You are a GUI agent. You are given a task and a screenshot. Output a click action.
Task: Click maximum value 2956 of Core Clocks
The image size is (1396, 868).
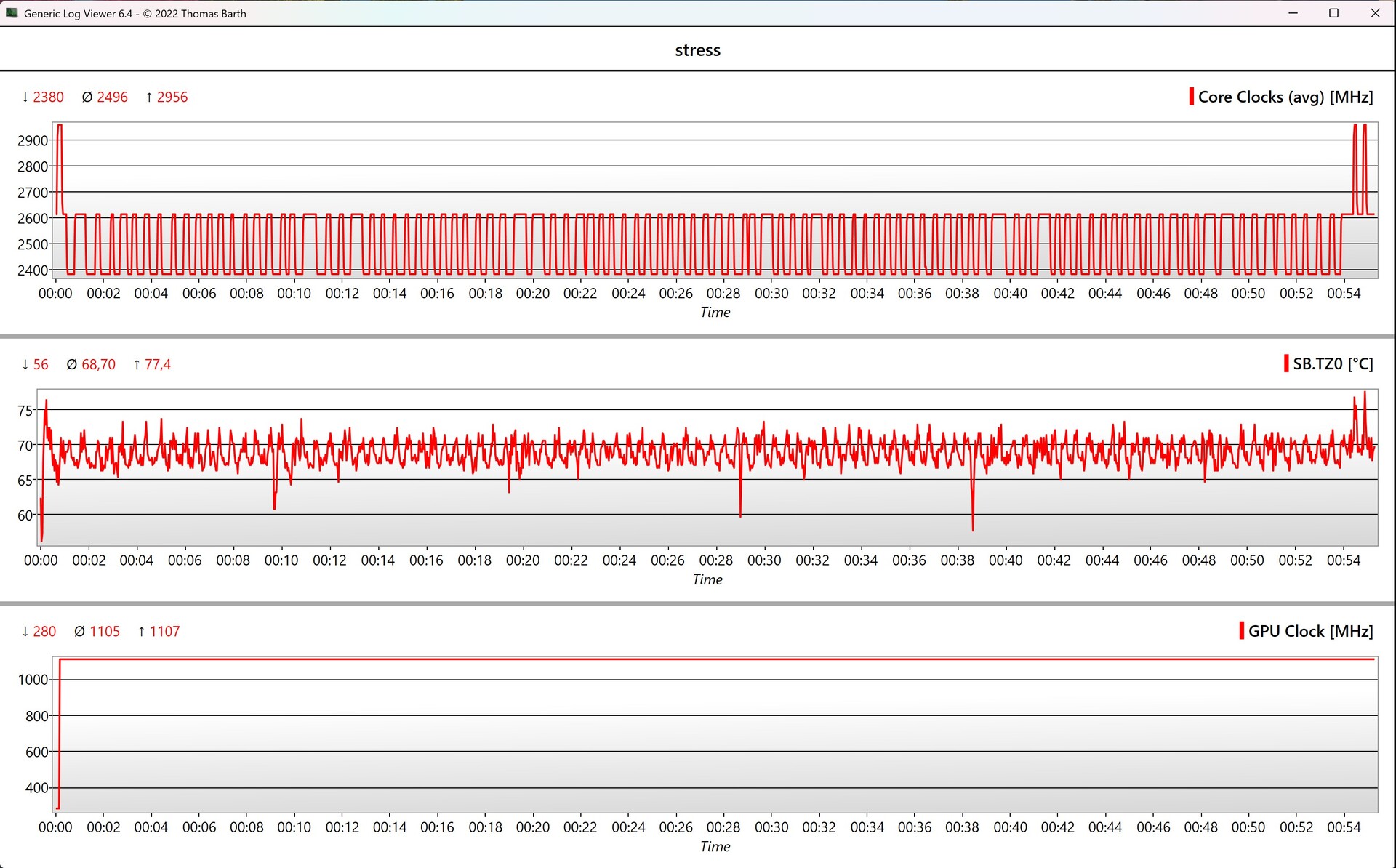coord(172,97)
